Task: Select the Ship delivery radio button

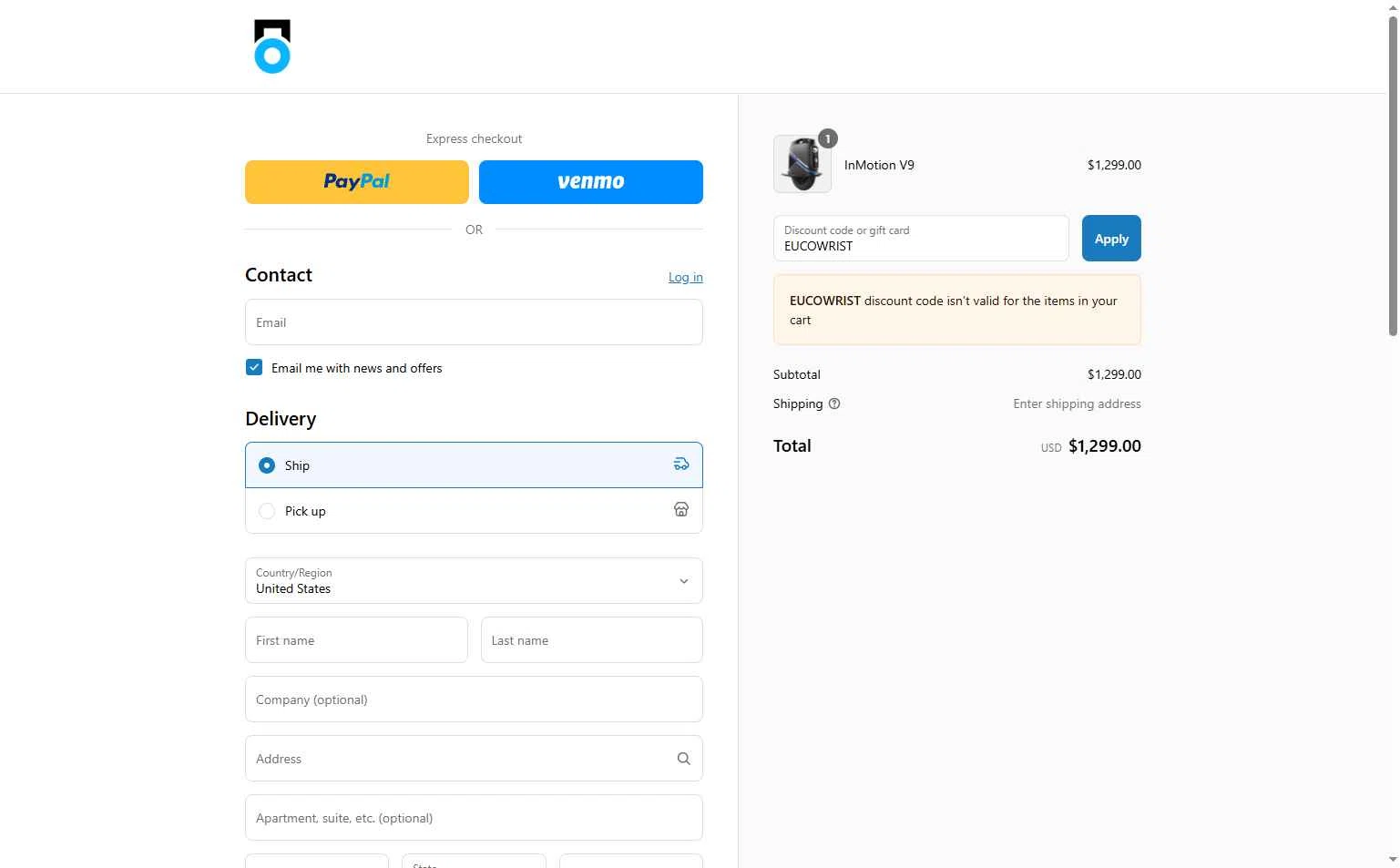Action: (267, 465)
